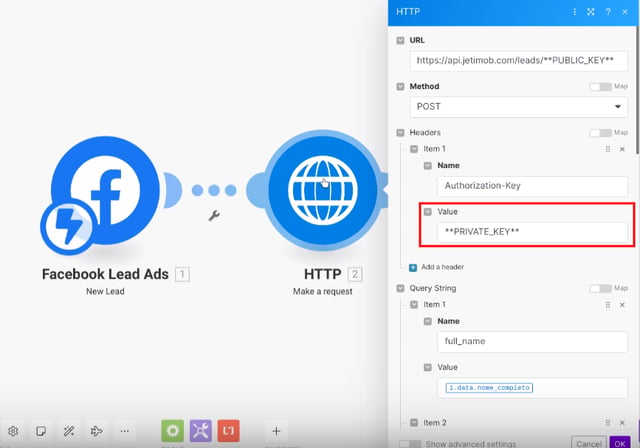Screen dimensions: 640x448
Task: Click the Facebook instant trigger lightning badge
Action: (69, 226)
